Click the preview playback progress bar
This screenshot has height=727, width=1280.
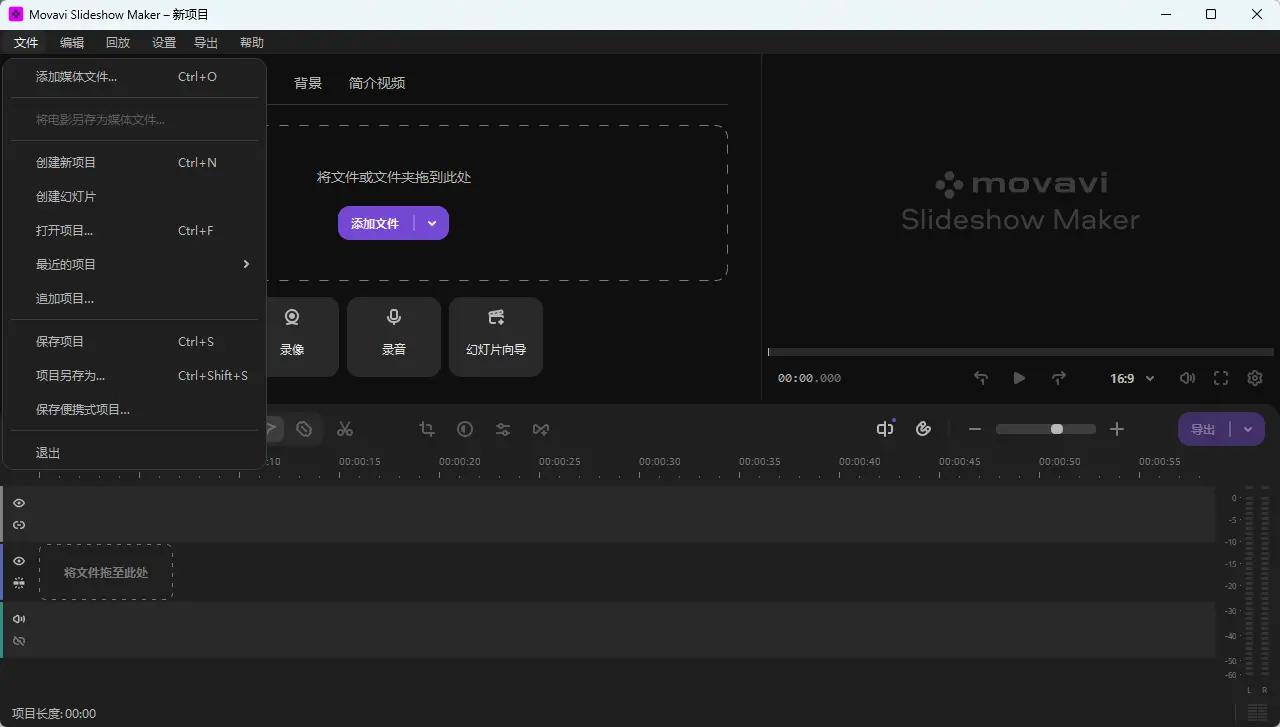1020,352
